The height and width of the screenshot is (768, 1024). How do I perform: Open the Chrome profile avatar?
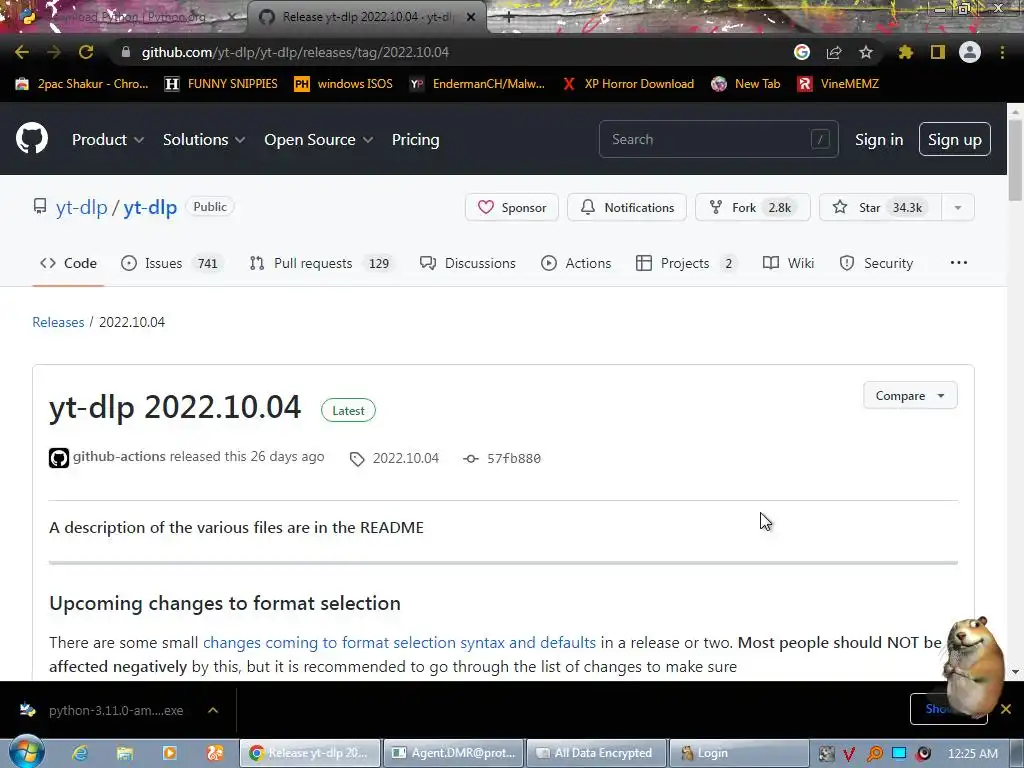point(970,52)
